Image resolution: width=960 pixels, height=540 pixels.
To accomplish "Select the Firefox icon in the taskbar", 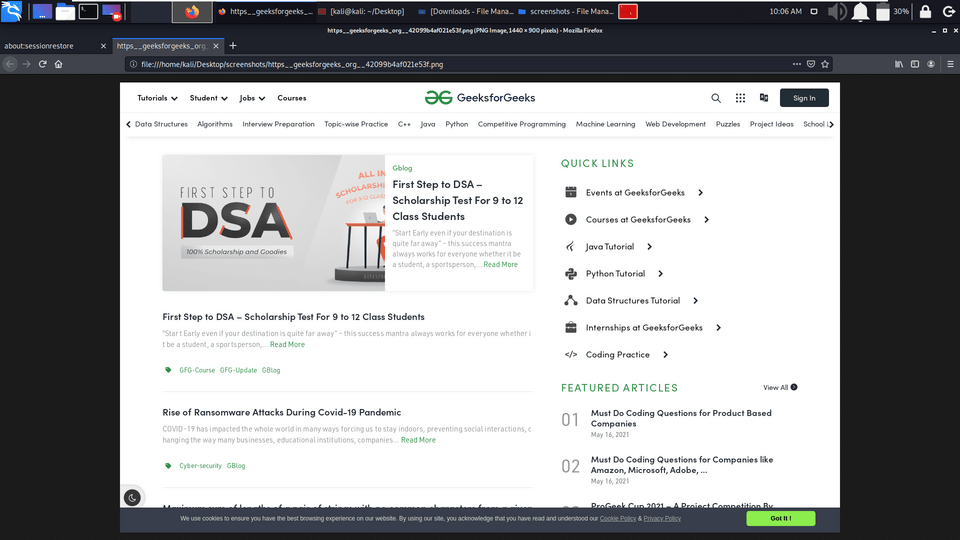I will (192, 12).
